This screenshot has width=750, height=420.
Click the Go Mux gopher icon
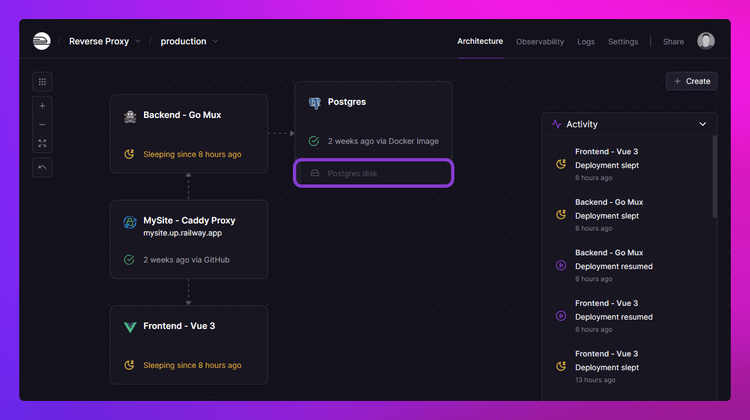tap(130, 116)
